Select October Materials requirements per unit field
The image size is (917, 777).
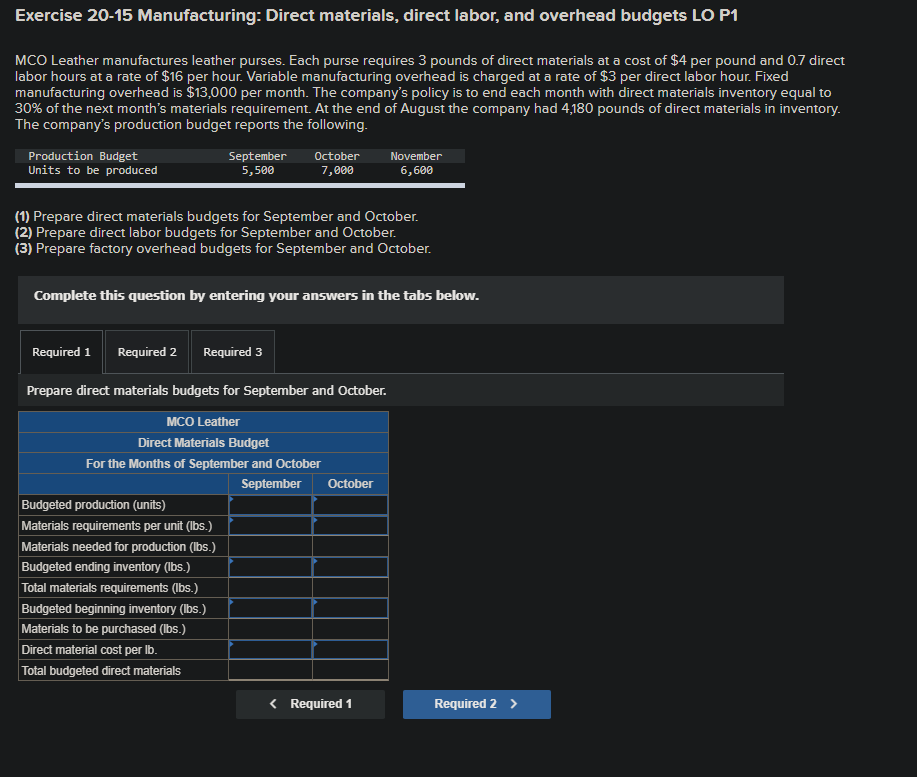click(349, 525)
